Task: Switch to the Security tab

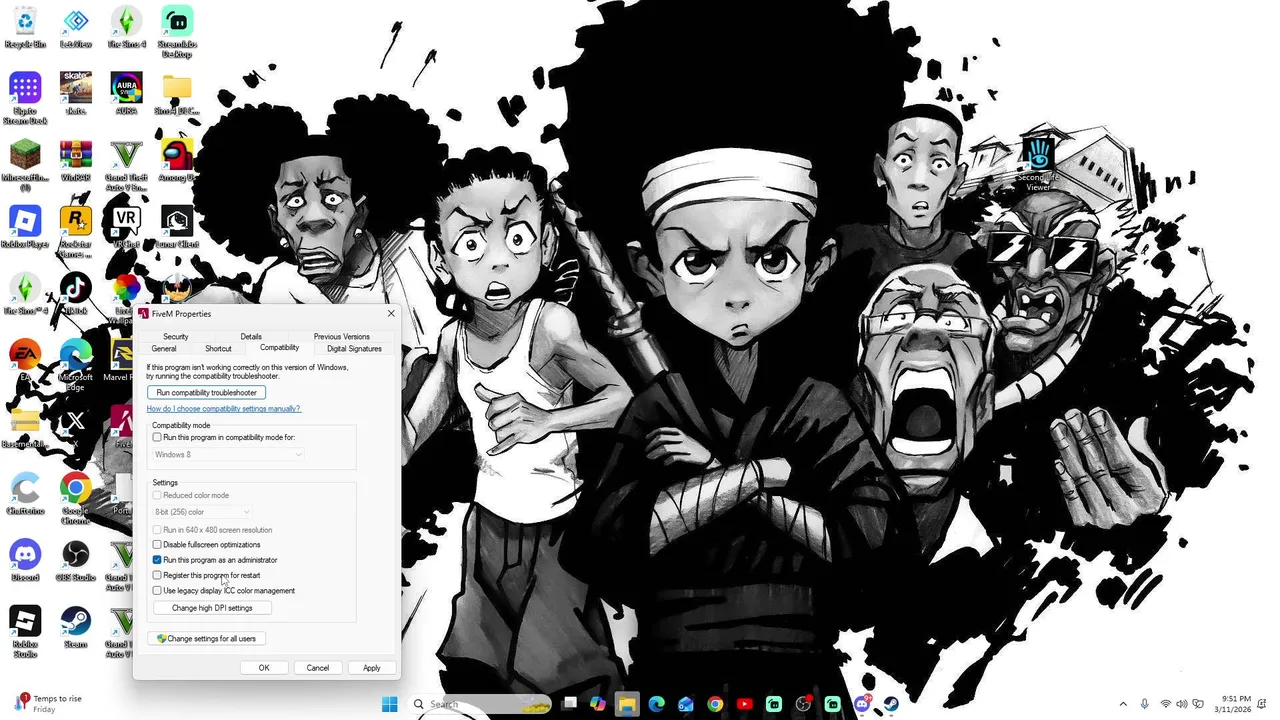Action: (176, 337)
